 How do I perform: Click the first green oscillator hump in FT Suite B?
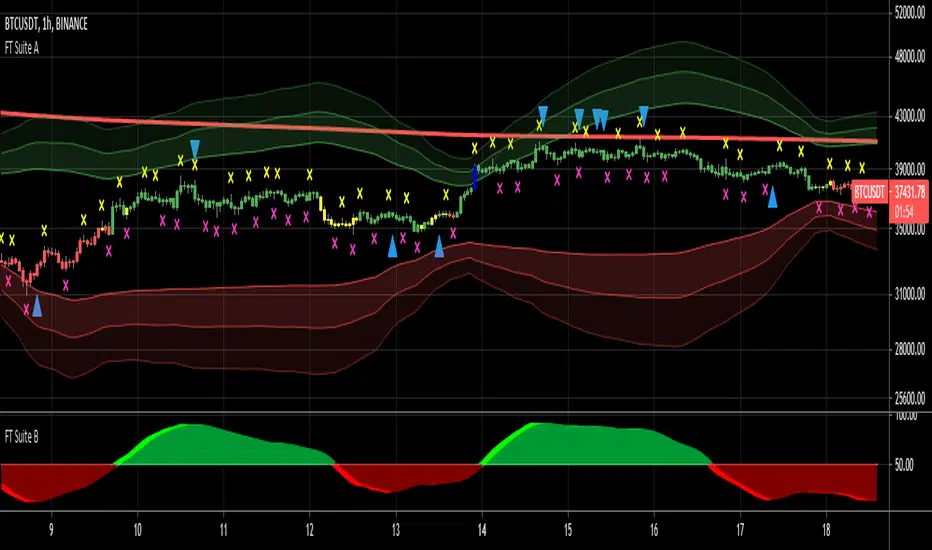click(x=223, y=446)
